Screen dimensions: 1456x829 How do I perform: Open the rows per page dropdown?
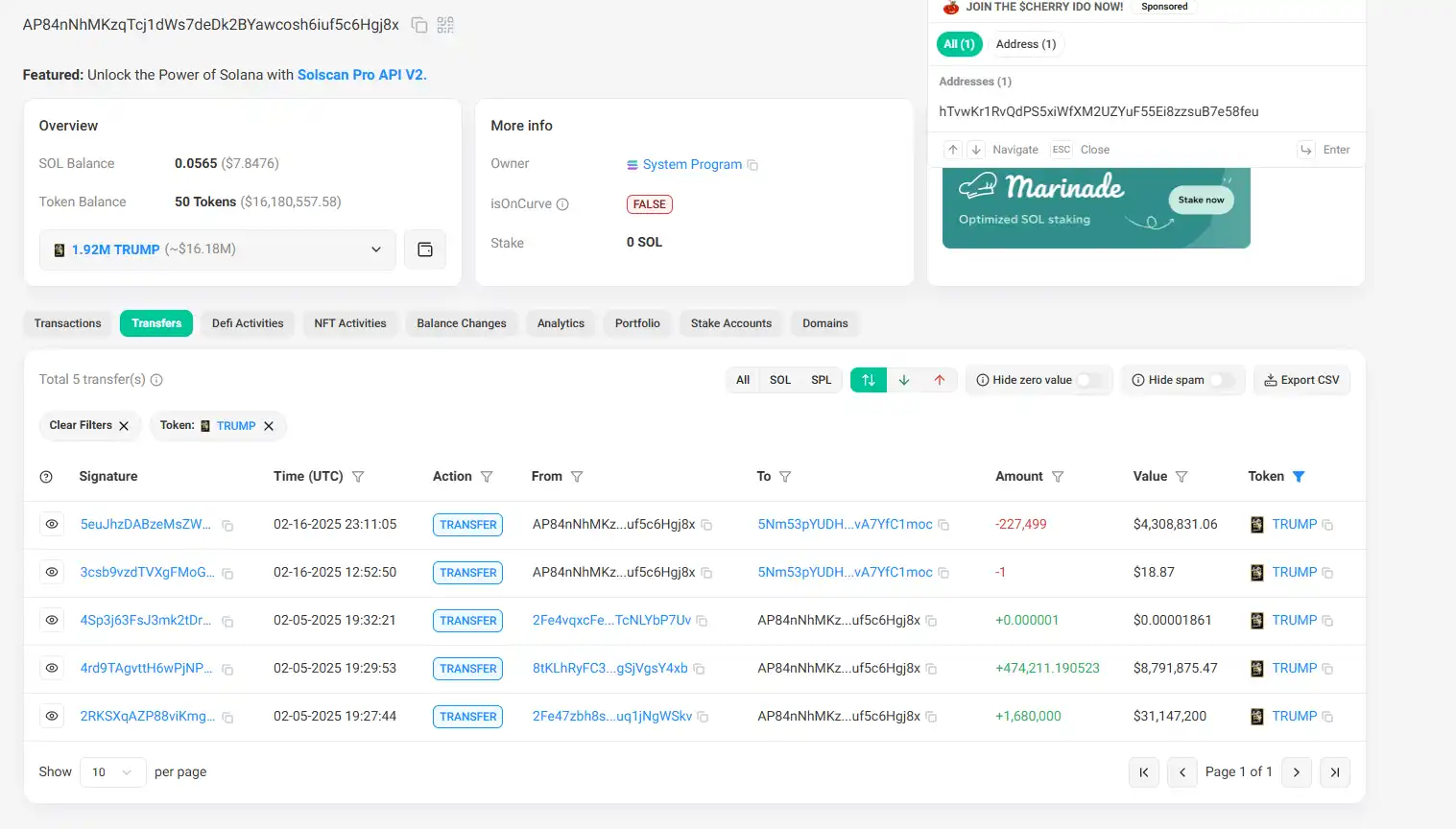(x=112, y=772)
